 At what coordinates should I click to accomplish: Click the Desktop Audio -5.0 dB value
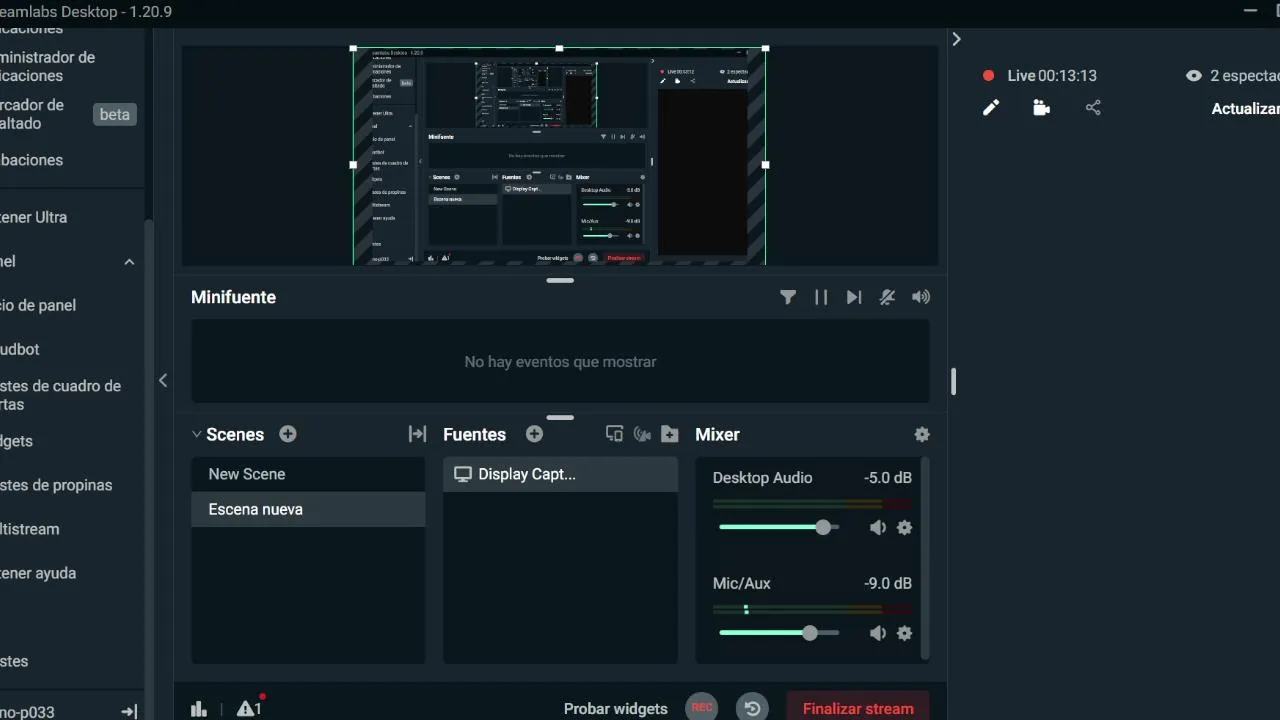click(x=887, y=478)
